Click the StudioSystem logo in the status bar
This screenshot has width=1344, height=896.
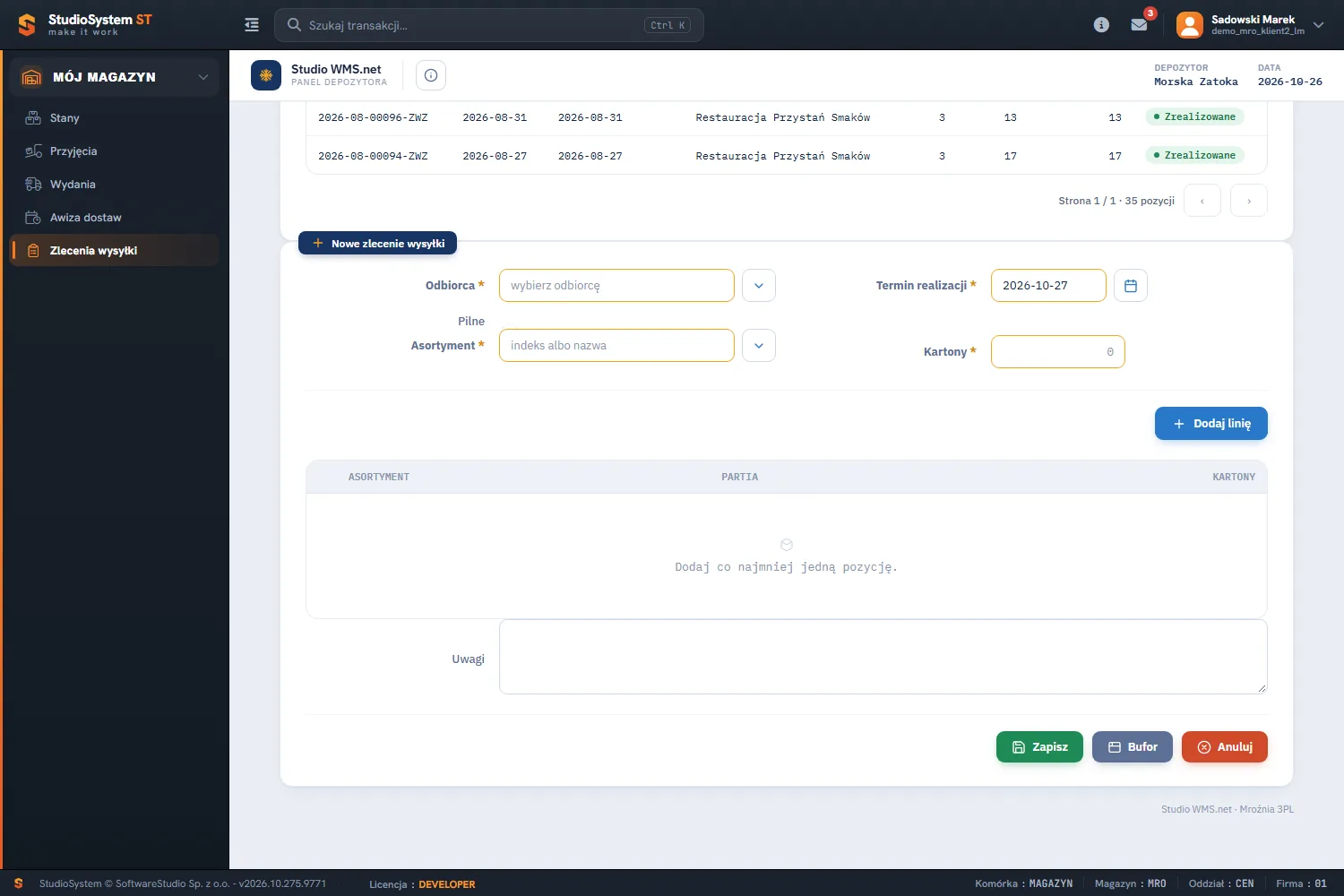[x=18, y=883]
